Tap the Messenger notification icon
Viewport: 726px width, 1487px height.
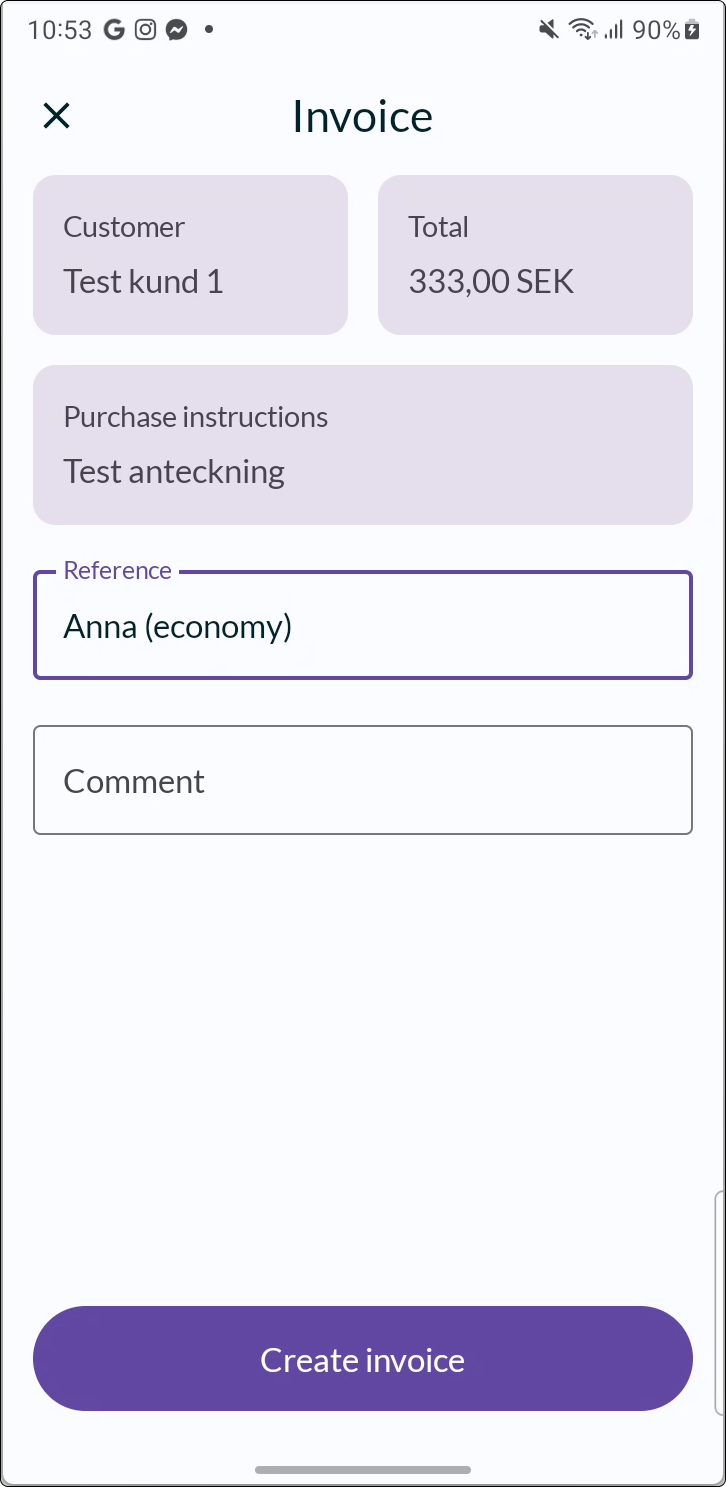(176, 30)
